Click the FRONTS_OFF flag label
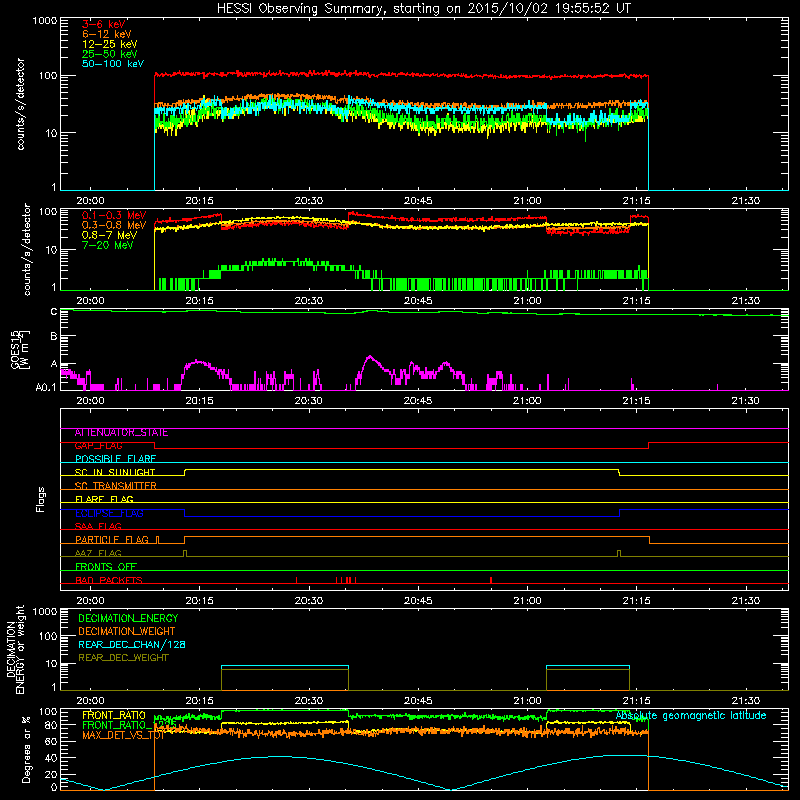This screenshot has height=800, width=800. 106,566
